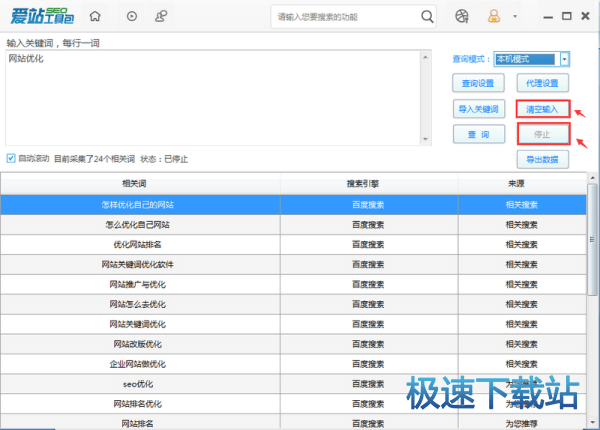
Task: Click the home icon in top bar
Action: tap(95, 17)
